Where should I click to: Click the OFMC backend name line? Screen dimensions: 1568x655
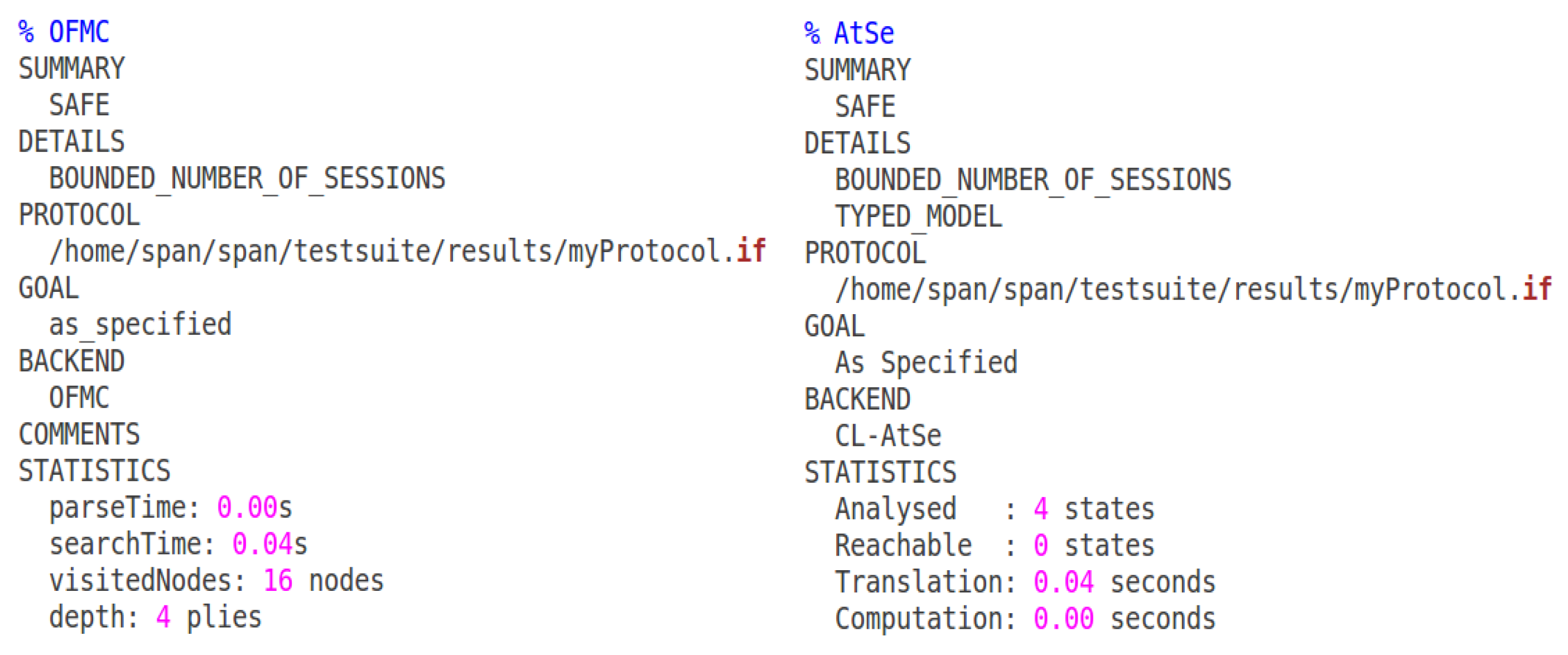79,397
